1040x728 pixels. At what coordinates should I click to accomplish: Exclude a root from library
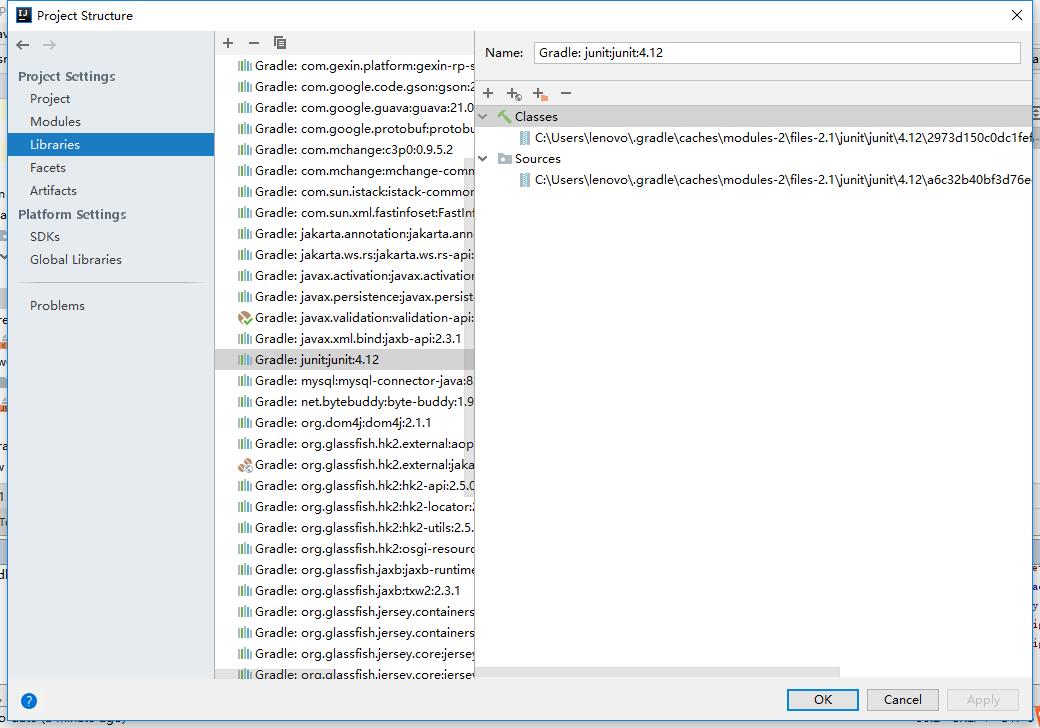[540, 94]
